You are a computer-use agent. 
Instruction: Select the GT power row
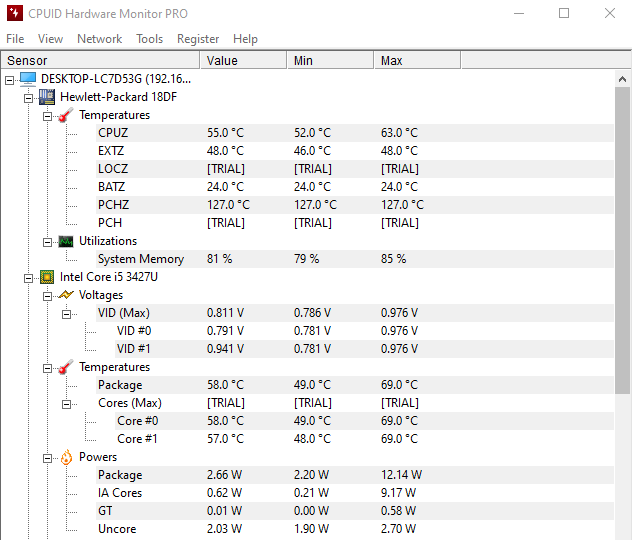355,511
